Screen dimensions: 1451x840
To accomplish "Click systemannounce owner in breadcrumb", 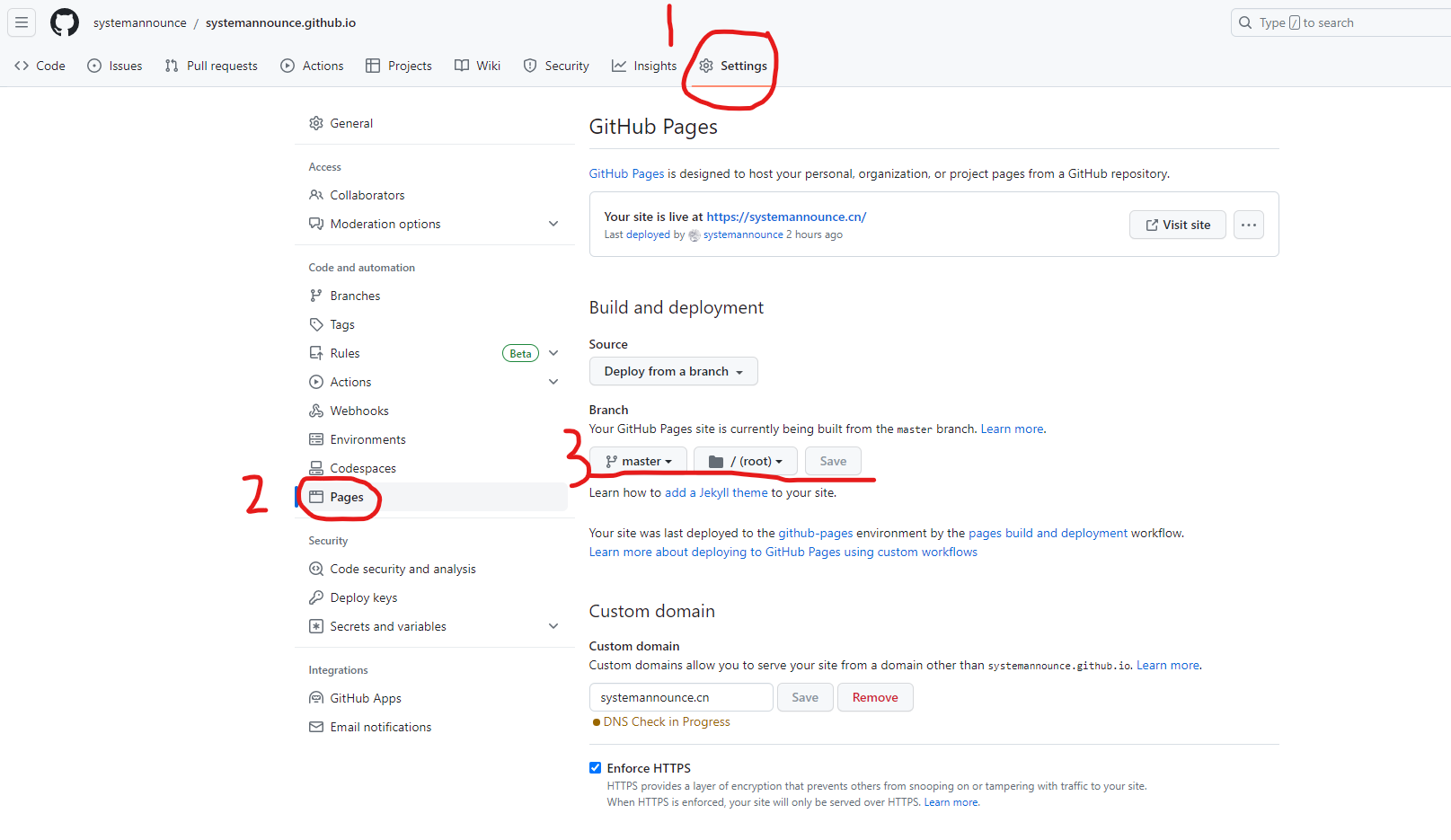I will (140, 22).
